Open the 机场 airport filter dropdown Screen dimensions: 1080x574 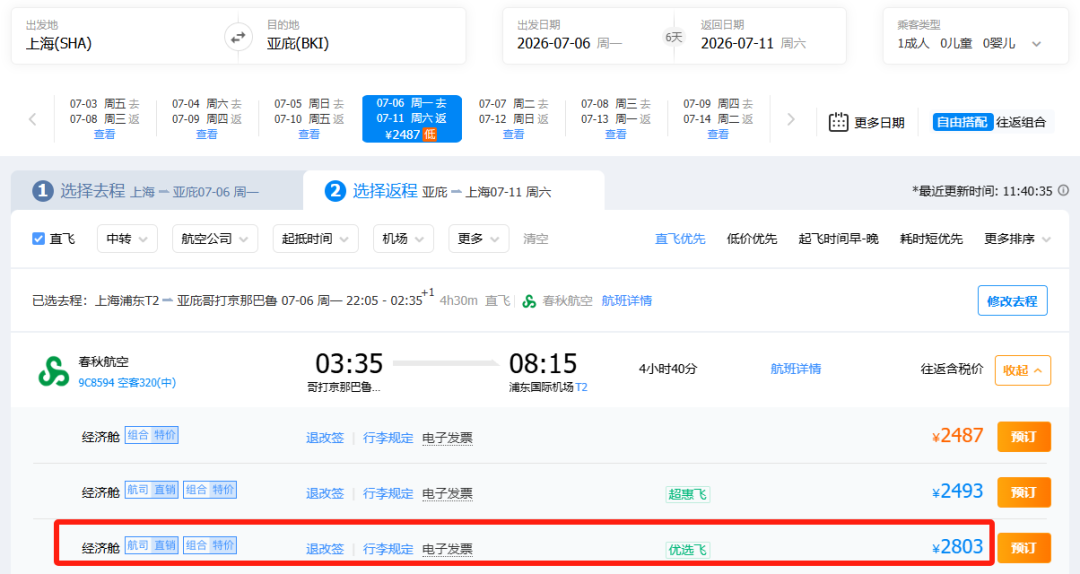pyautogui.click(x=404, y=238)
